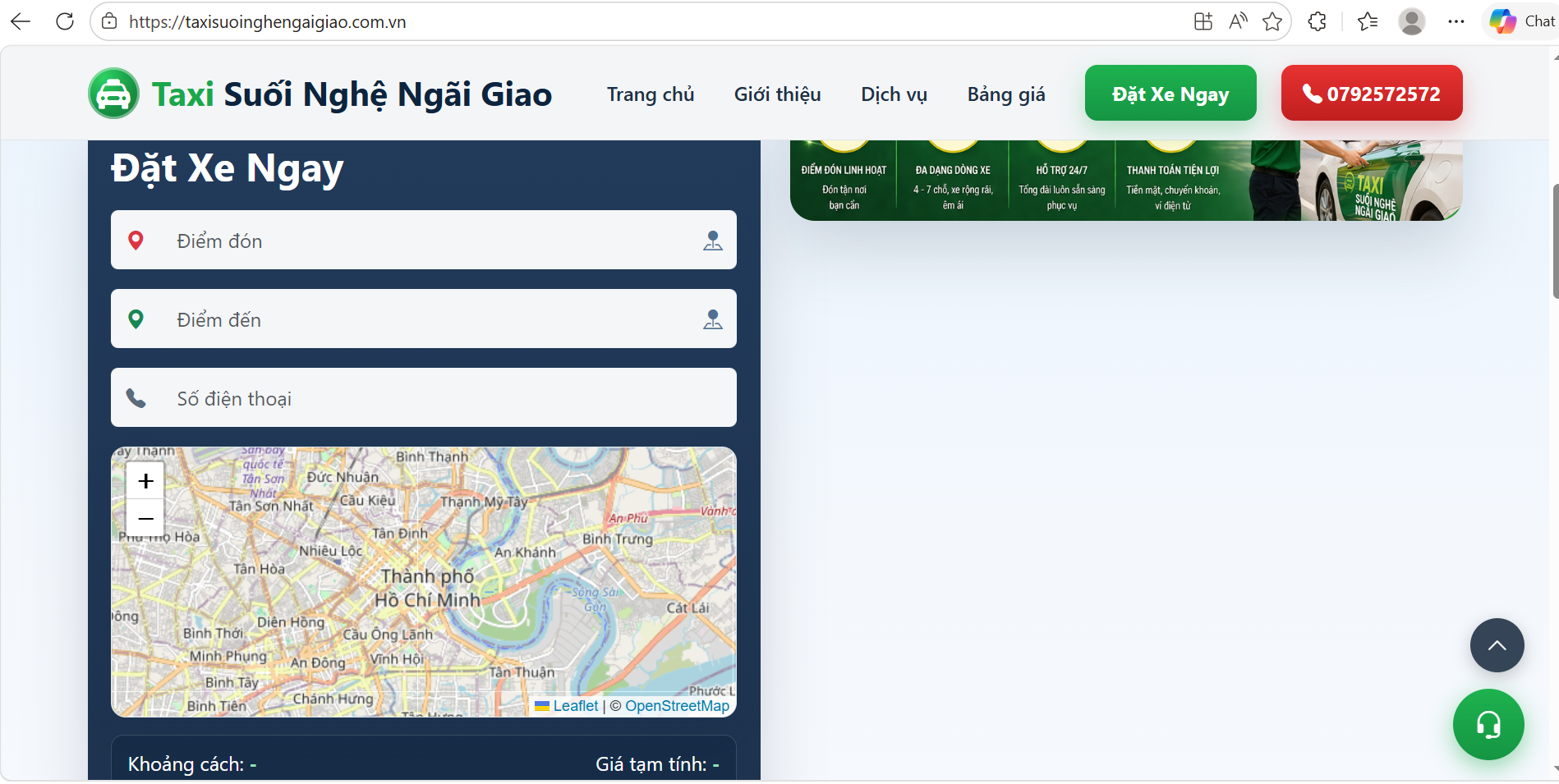The image size is (1559, 784).
Task: Click the ĐIỂM ĐÓN LINH HOẠT banner text
Action: 844,170
